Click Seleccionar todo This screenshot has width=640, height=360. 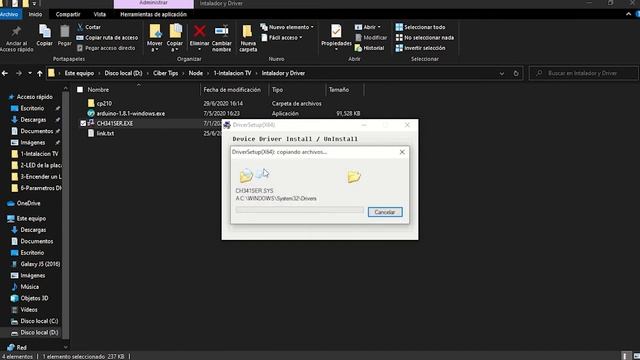pyautogui.click(x=420, y=27)
